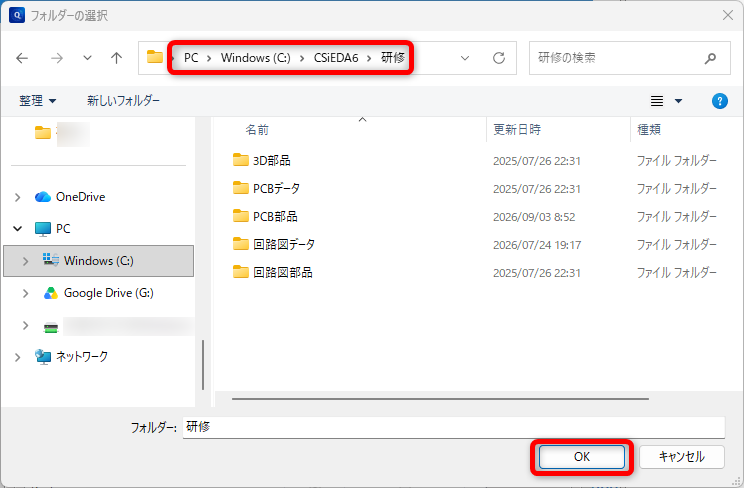Click the search magnifier icon
Screen dimensions: 744x488
[x=710, y=58]
